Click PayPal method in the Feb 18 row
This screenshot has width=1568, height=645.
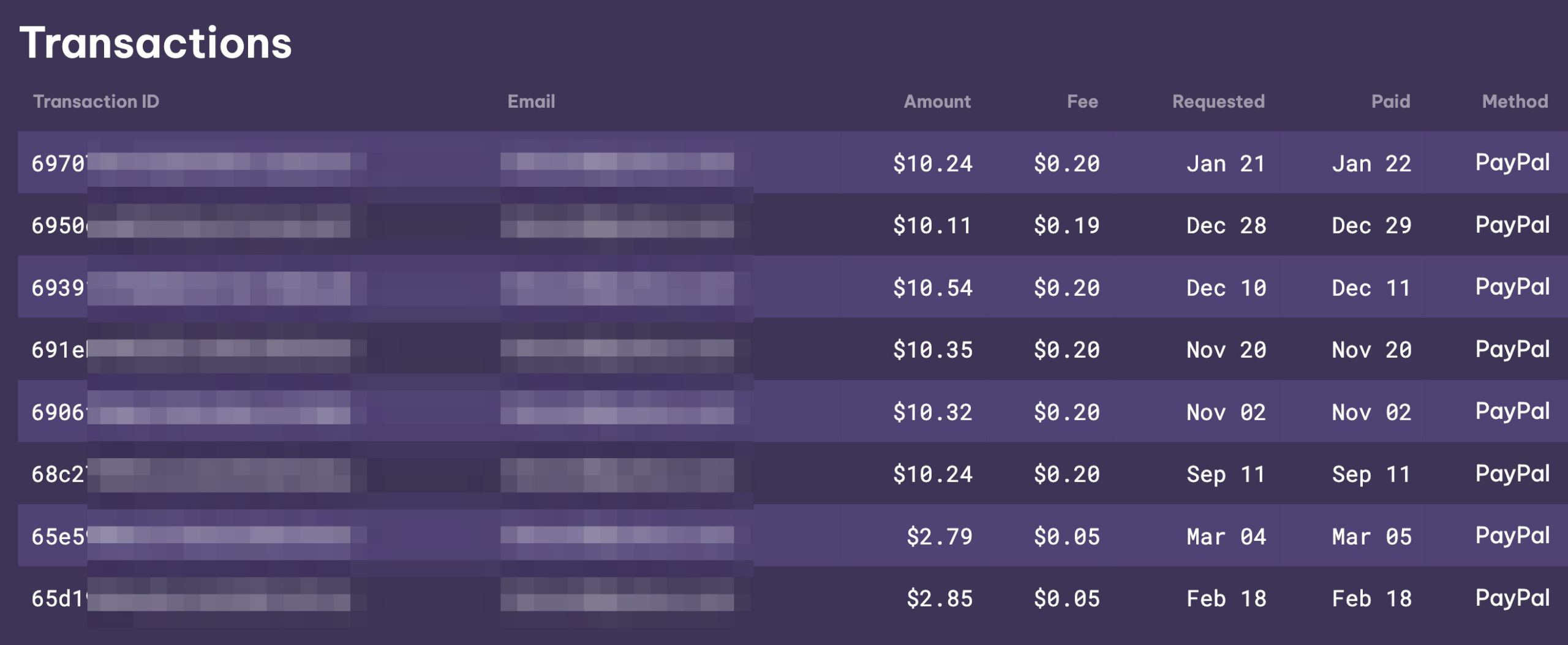tap(1512, 598)
